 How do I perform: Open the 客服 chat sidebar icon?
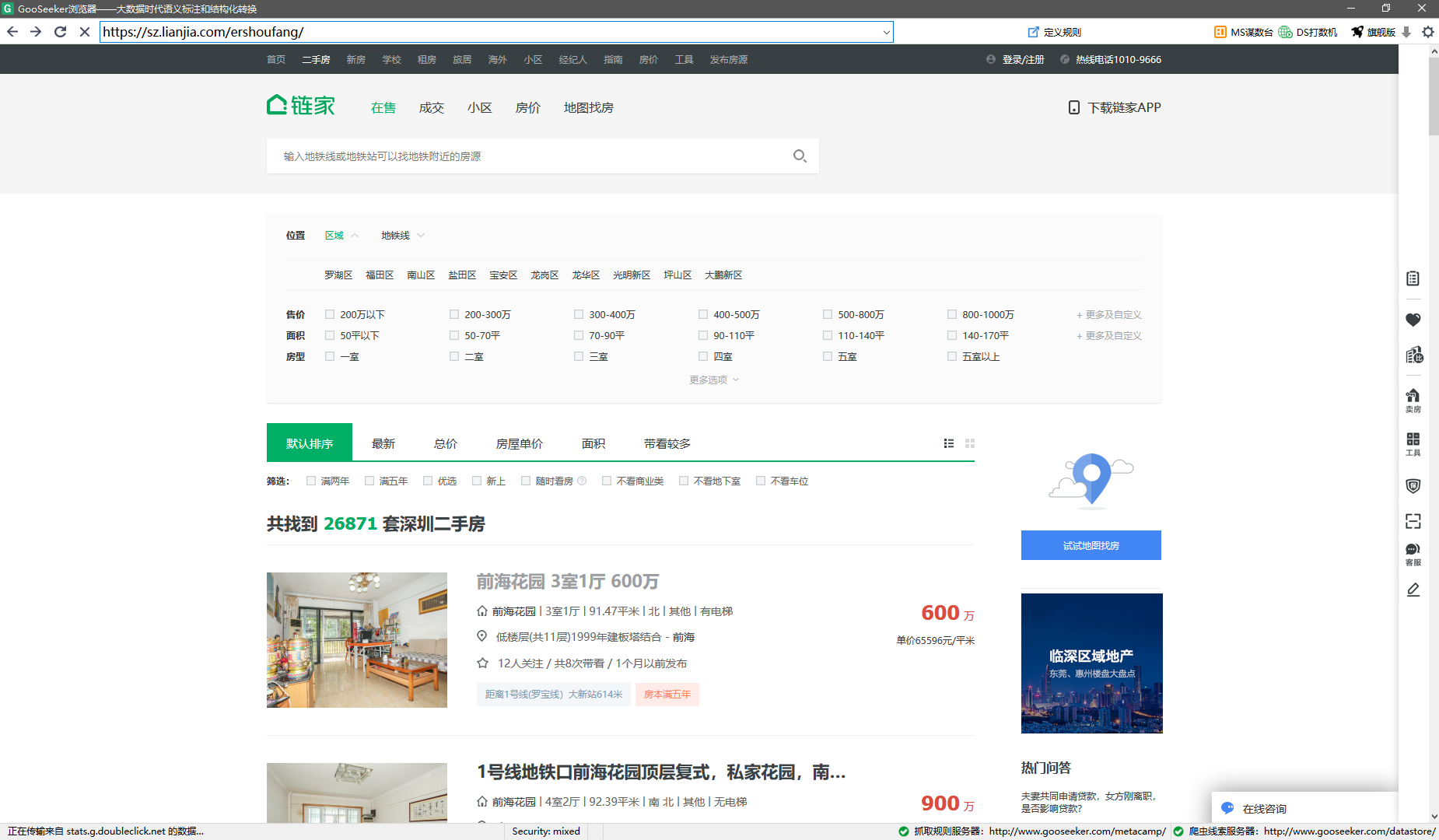(x=1413, y=555)
